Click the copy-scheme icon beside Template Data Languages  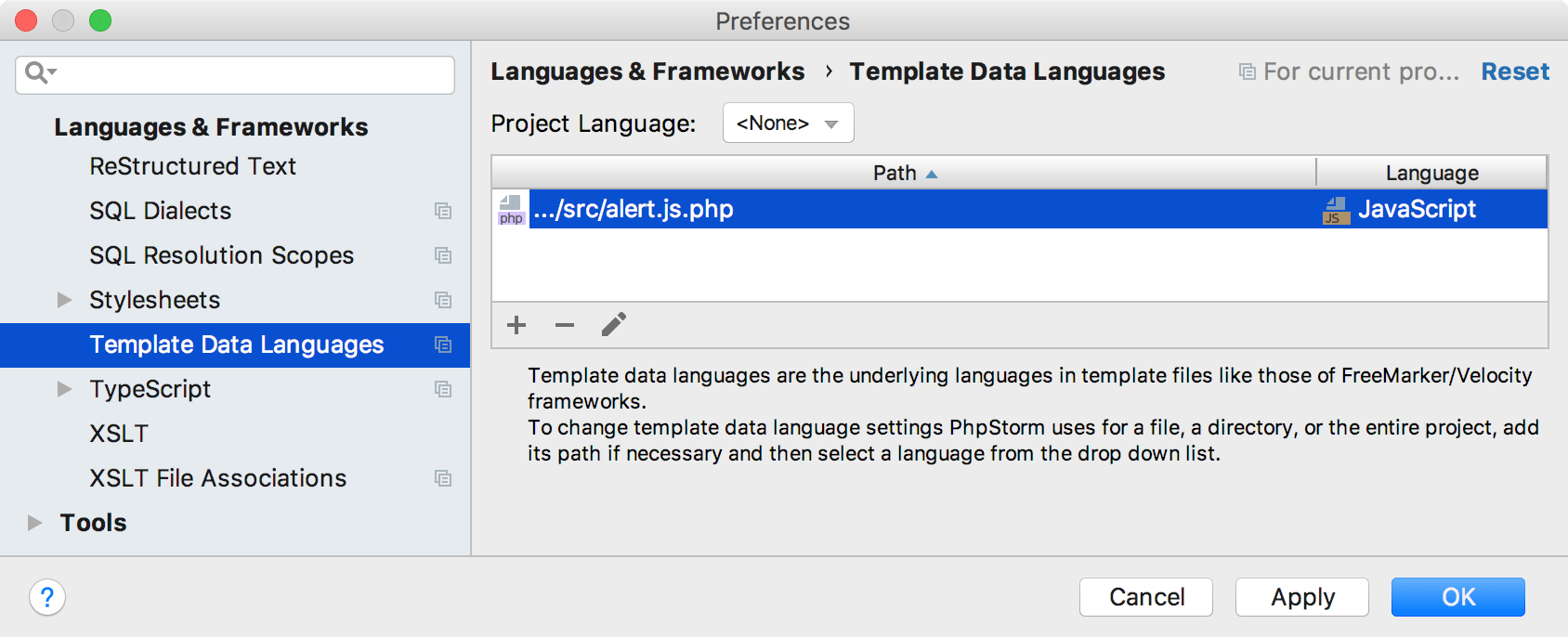(444, 344)
